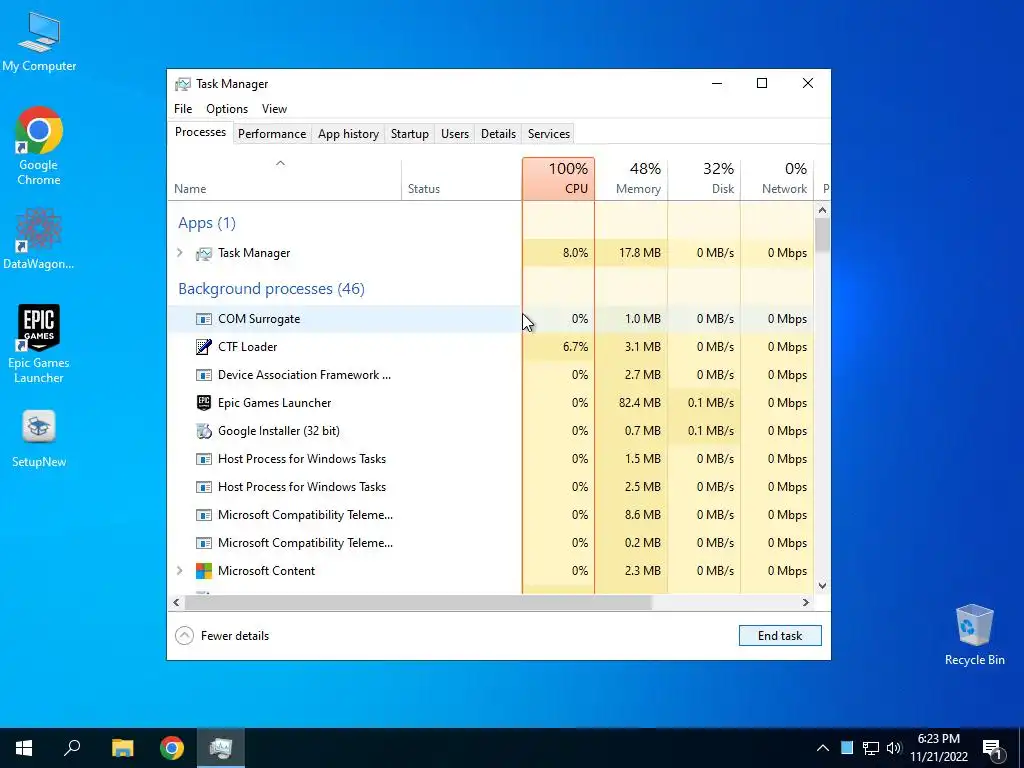Click the Apps (1) group heading
1024x768 pixels.
coord(206,223)
